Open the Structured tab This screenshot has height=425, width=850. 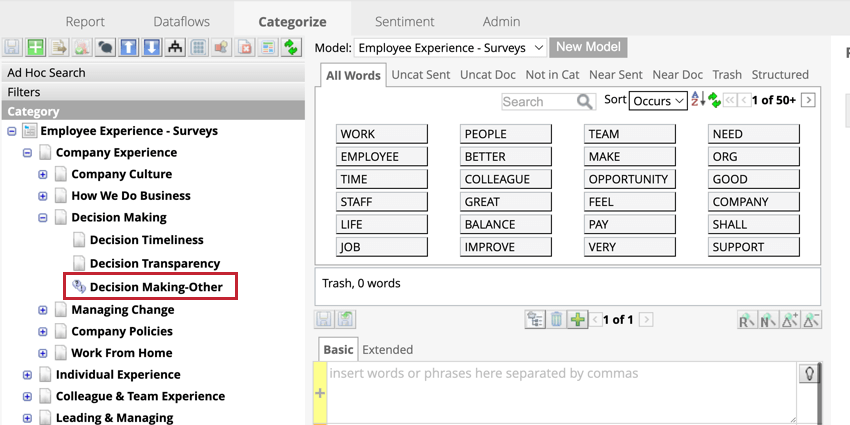coord(780,75)
